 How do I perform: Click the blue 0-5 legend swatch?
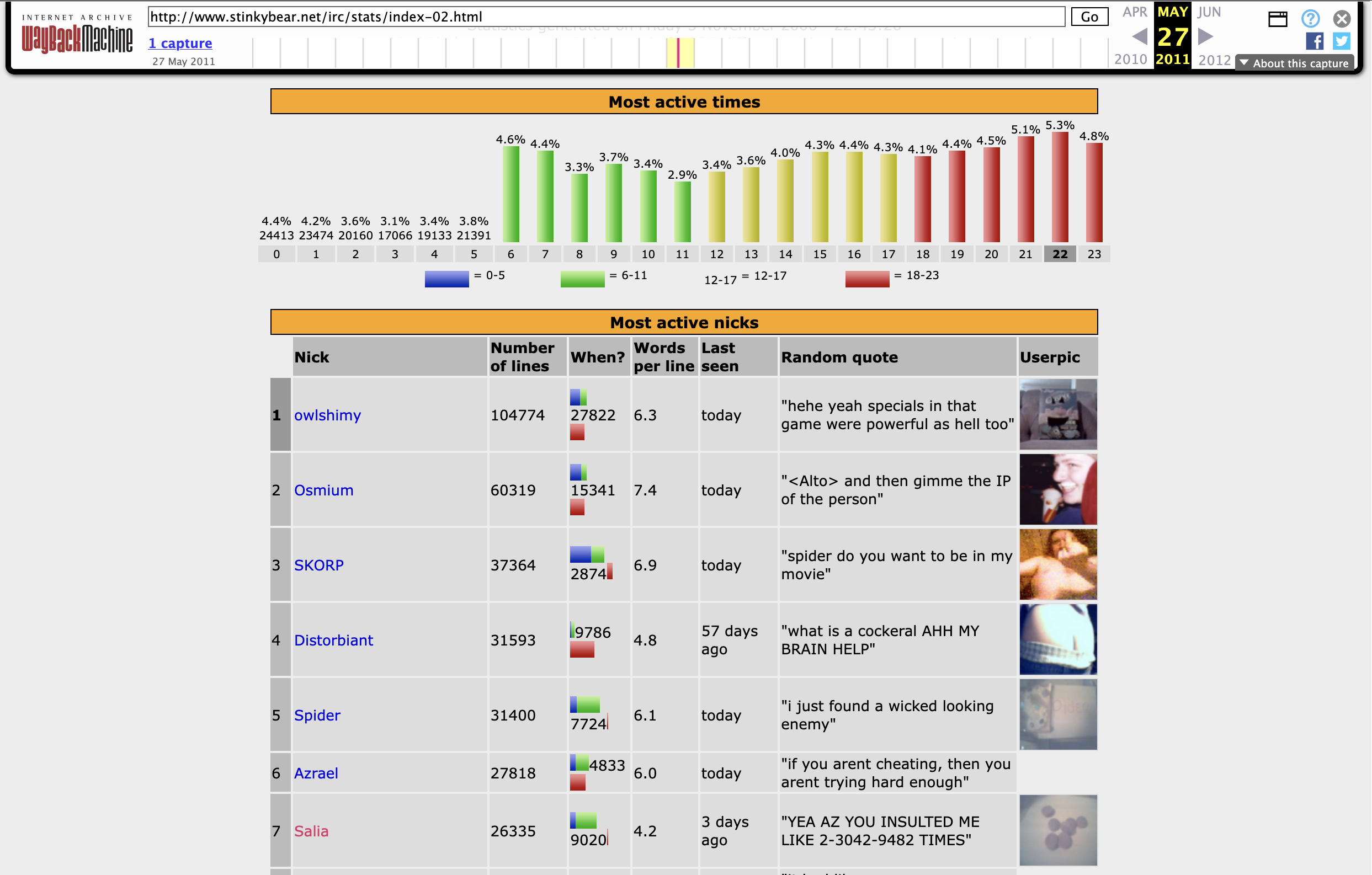click(x=446, y=279)
